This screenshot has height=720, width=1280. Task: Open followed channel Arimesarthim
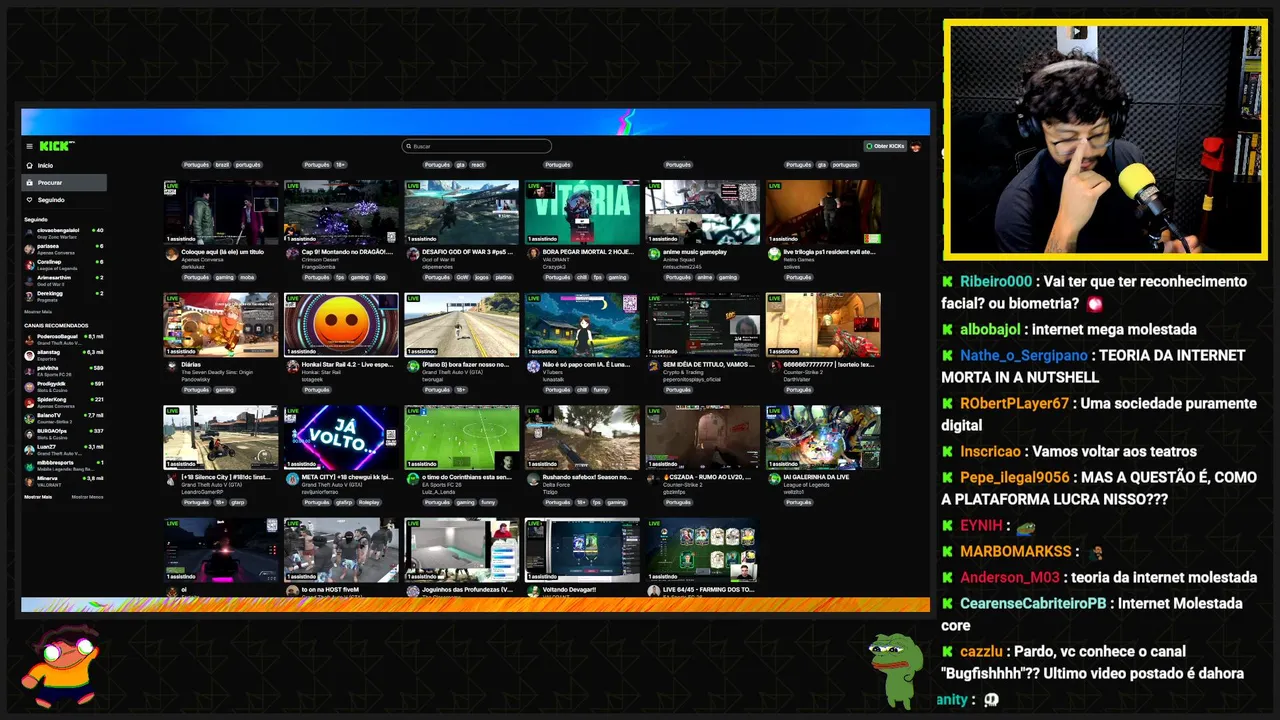(x=64, y=279)
